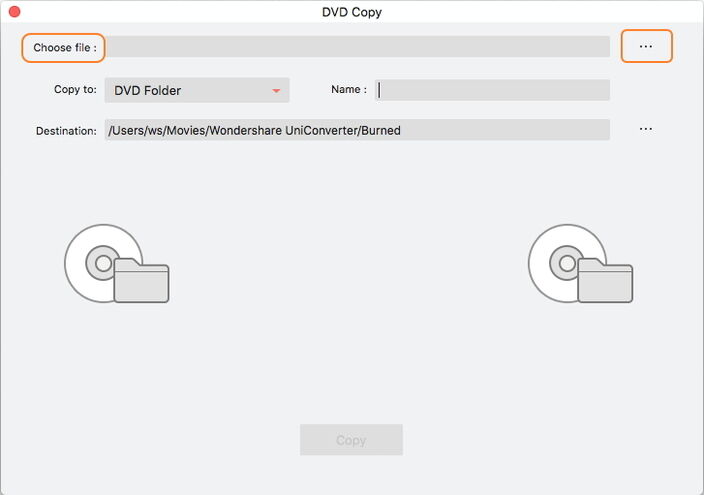Select the target DVD folder icon on the right
This screenshot has height=495, width=704.
(x=580, y=264)
